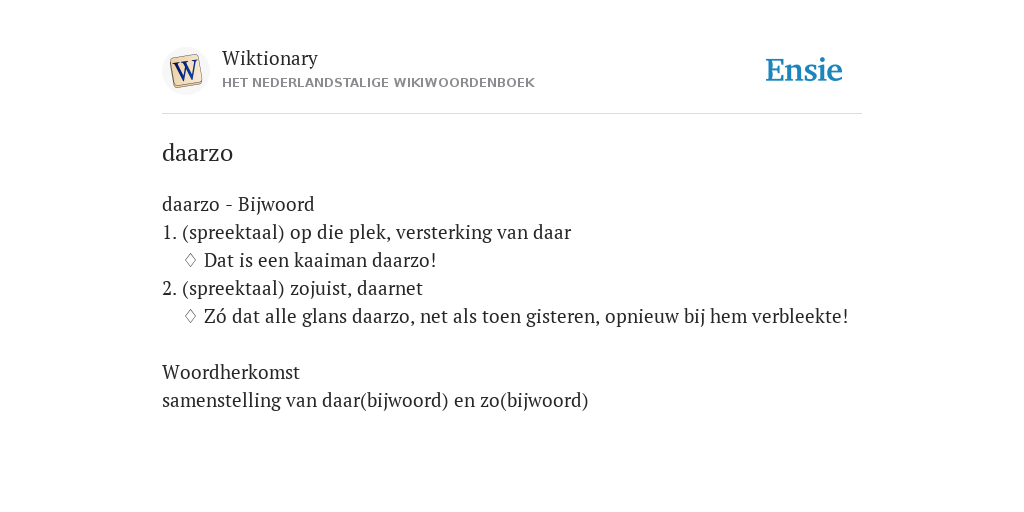Click the example sentence ending 'verbleekte!'
The image size is (1024, 512).
pos(526,317)
